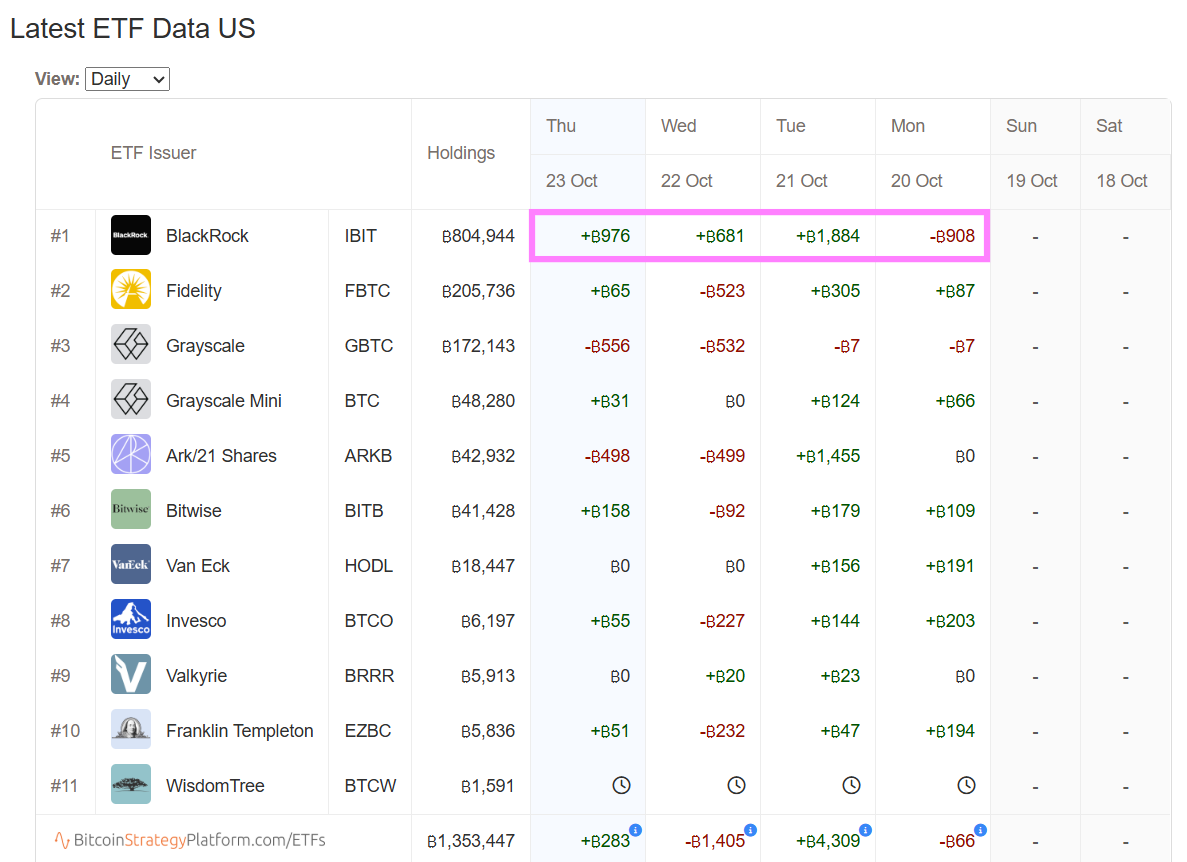Click the Van Eck logo icon
Image resolution: width=1187 pixels, height=862 pixels.
click(x=131, y=566)
